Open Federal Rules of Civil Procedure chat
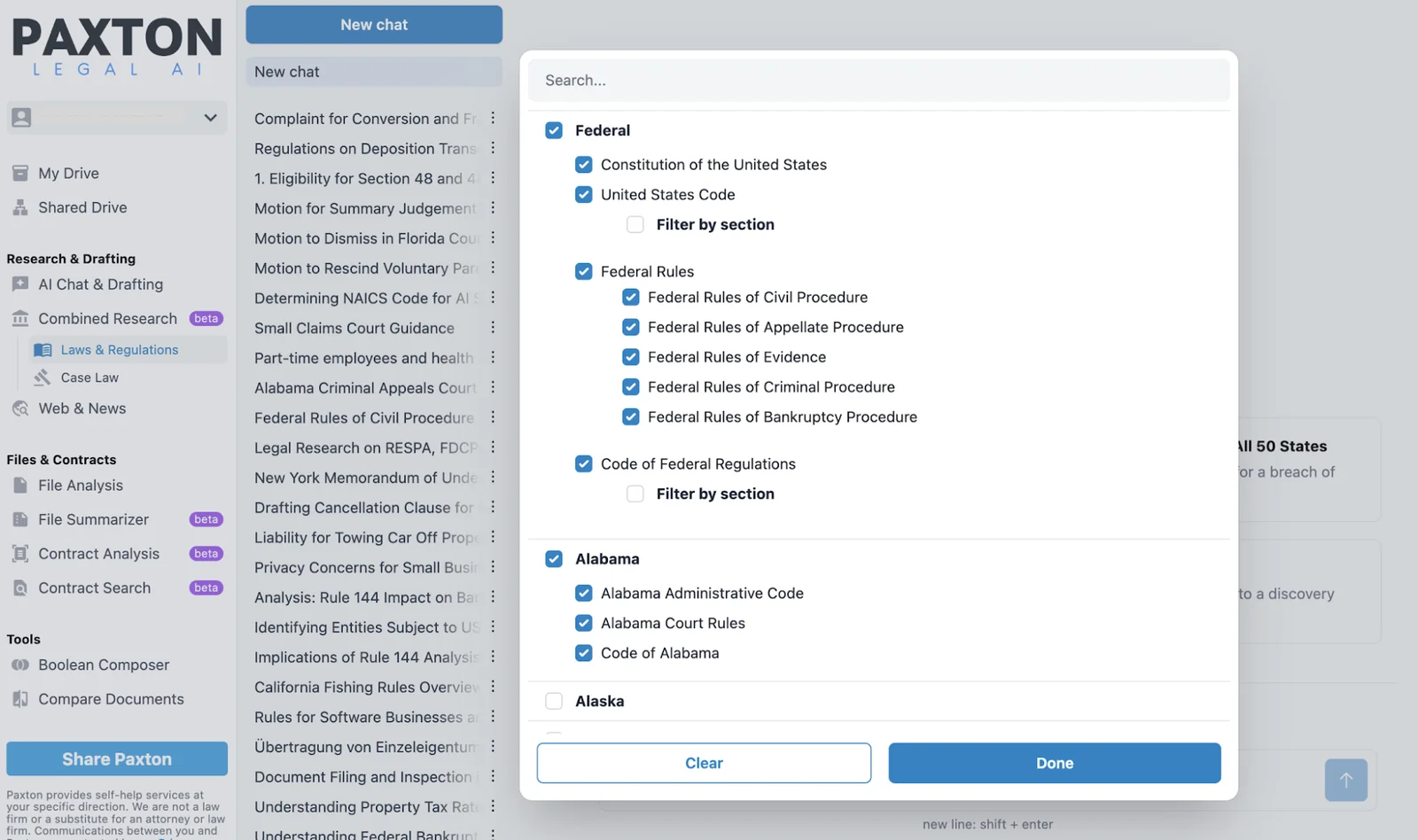 [364, 417]
